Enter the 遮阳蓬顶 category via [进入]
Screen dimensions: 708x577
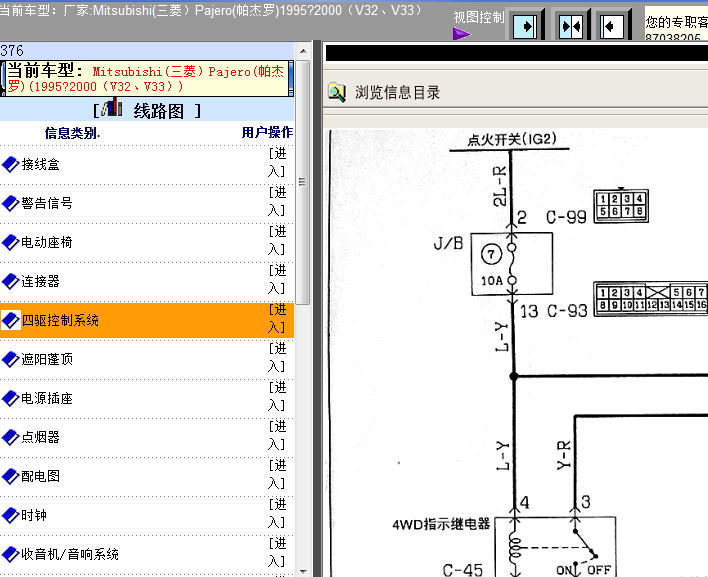pyautogui.click(x=277, y=357)
